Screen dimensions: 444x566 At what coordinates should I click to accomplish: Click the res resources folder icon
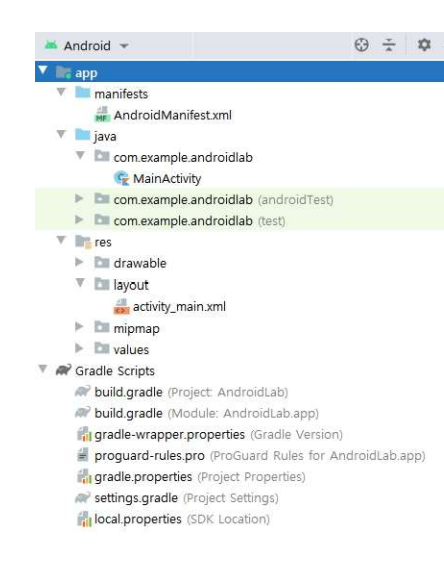coord(83,241)
